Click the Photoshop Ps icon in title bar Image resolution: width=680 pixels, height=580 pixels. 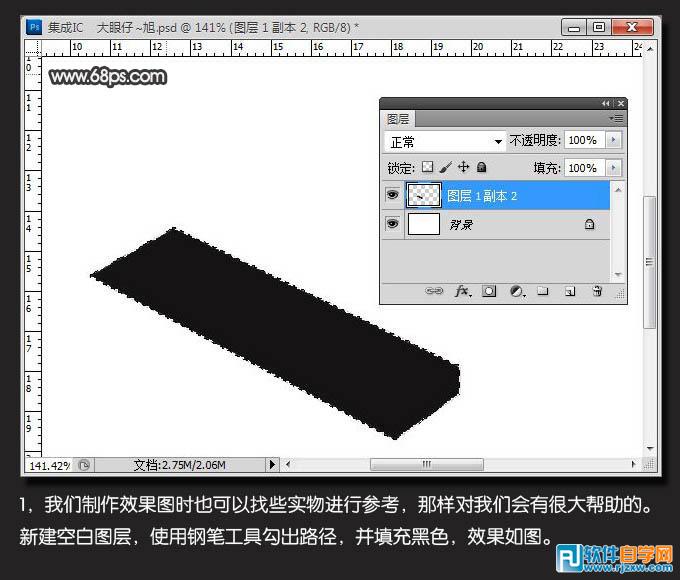34,27
